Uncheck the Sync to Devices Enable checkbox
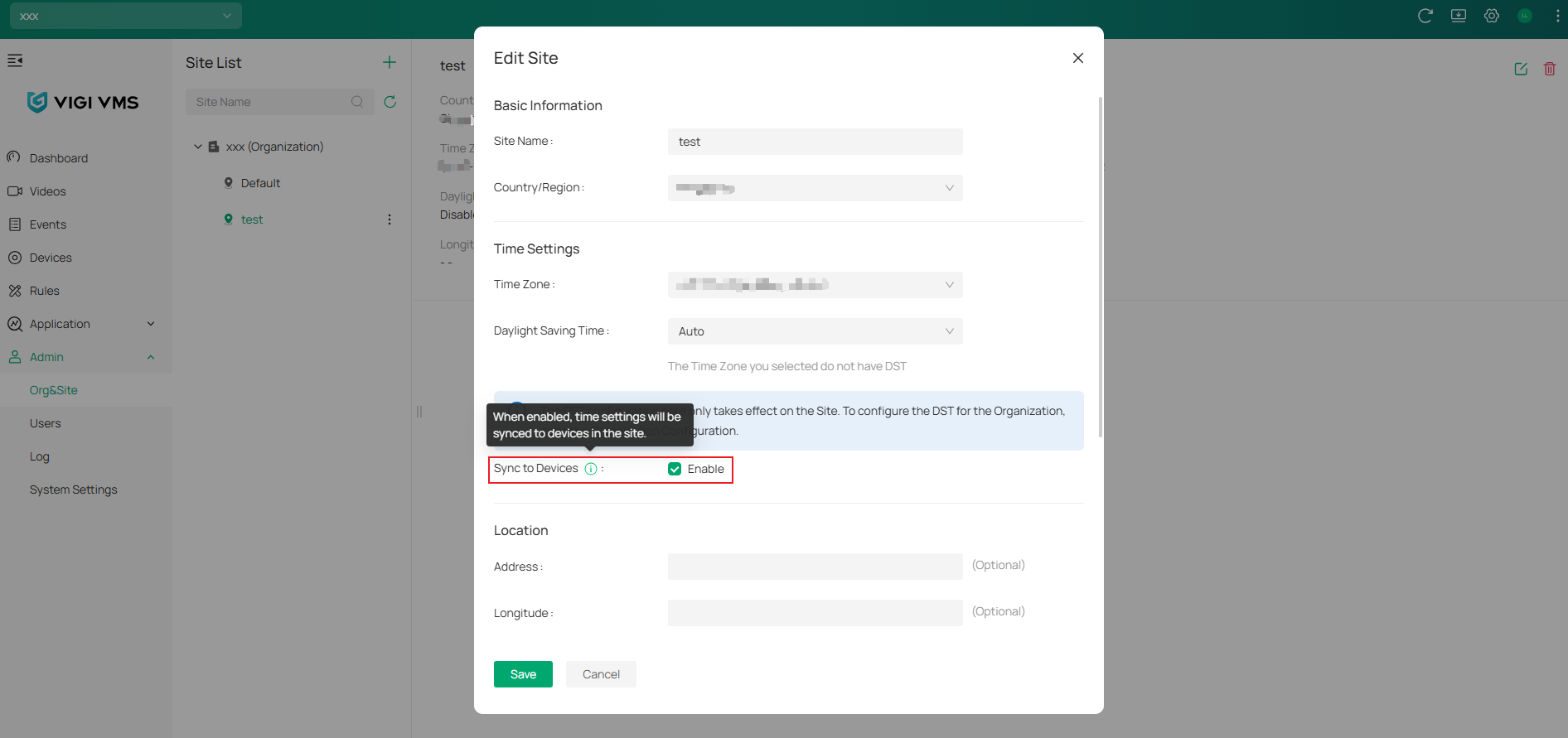The image size is (1568, 738). click(x=675, y=469)
